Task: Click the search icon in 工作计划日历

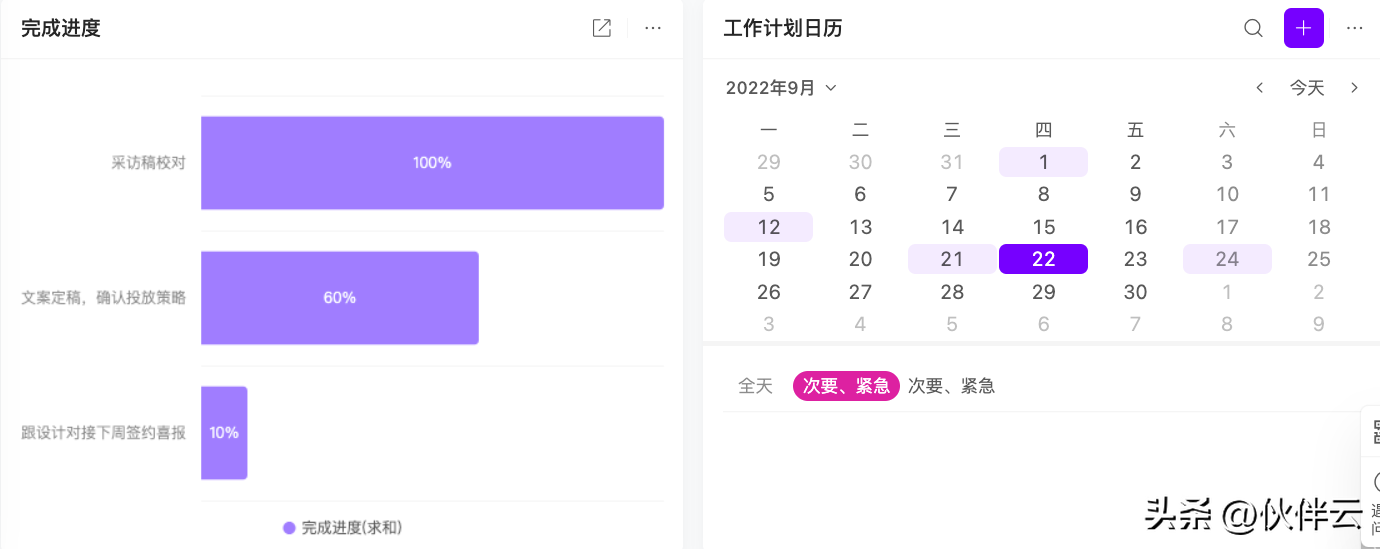Action: [1253, 28]
